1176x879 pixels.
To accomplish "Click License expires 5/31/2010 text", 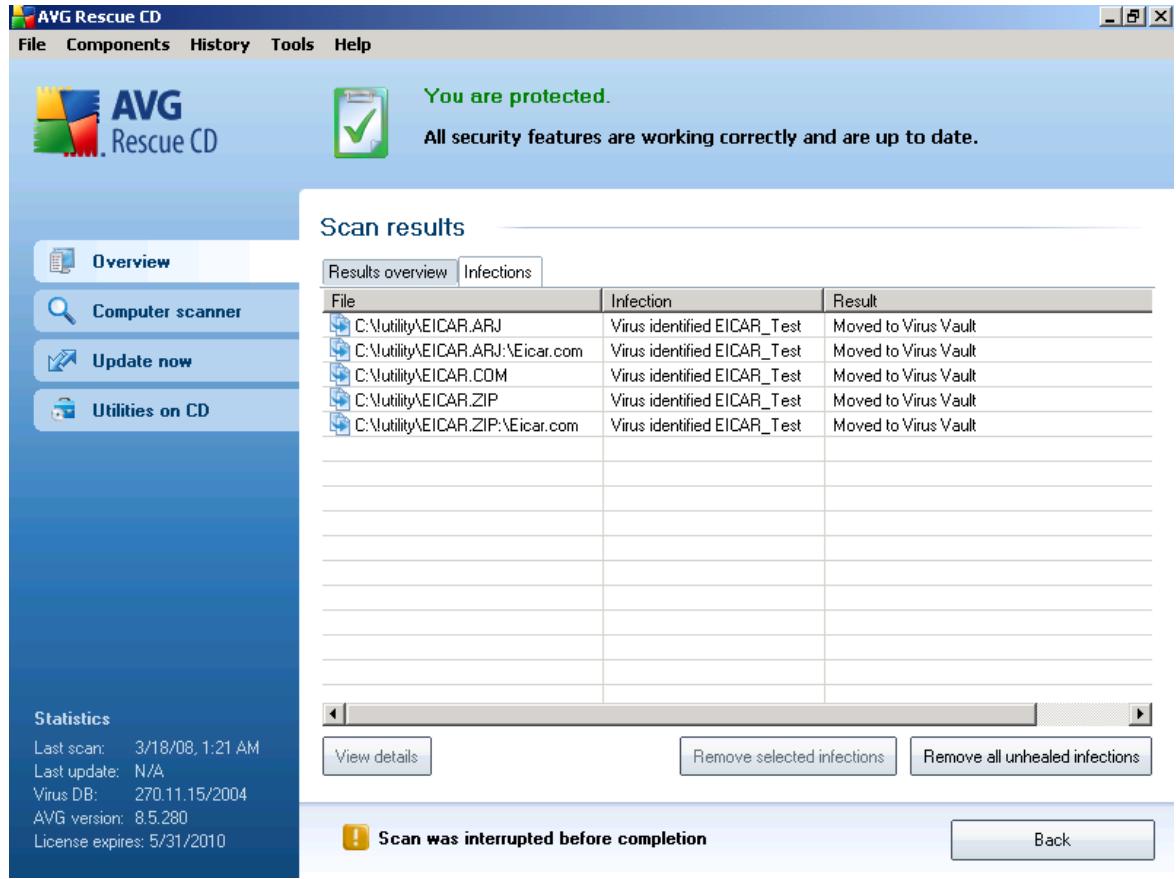I will pos(130,841).
